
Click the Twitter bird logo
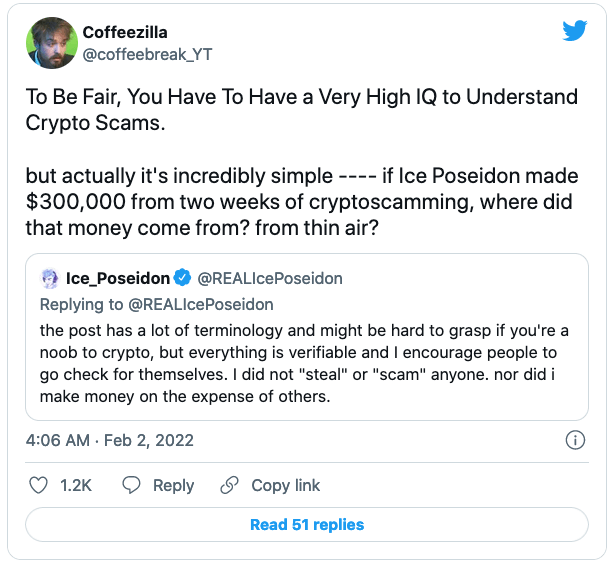pyautogui.click(x=574, y=31)
